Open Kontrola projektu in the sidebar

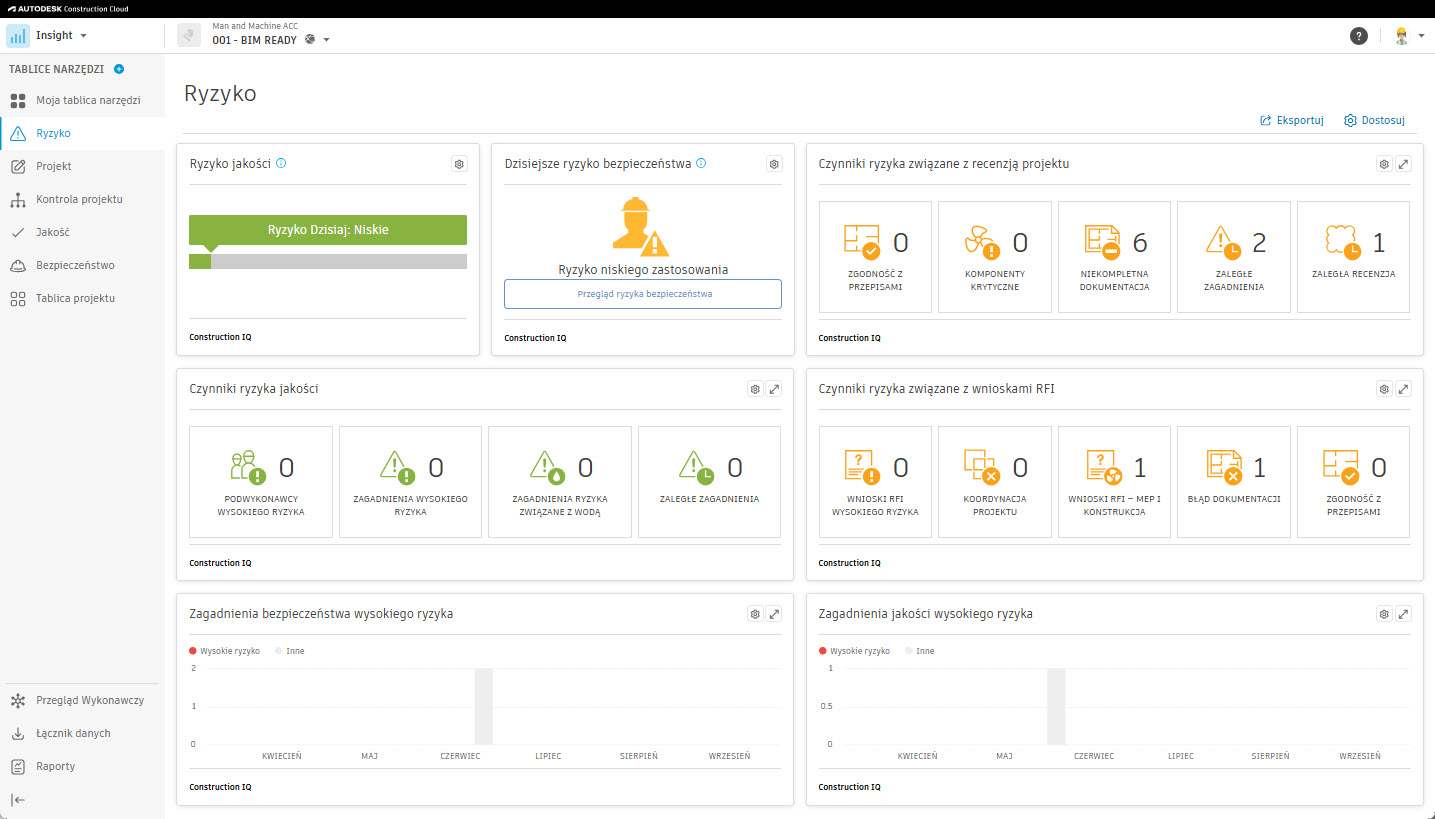[x=79, y=199]
